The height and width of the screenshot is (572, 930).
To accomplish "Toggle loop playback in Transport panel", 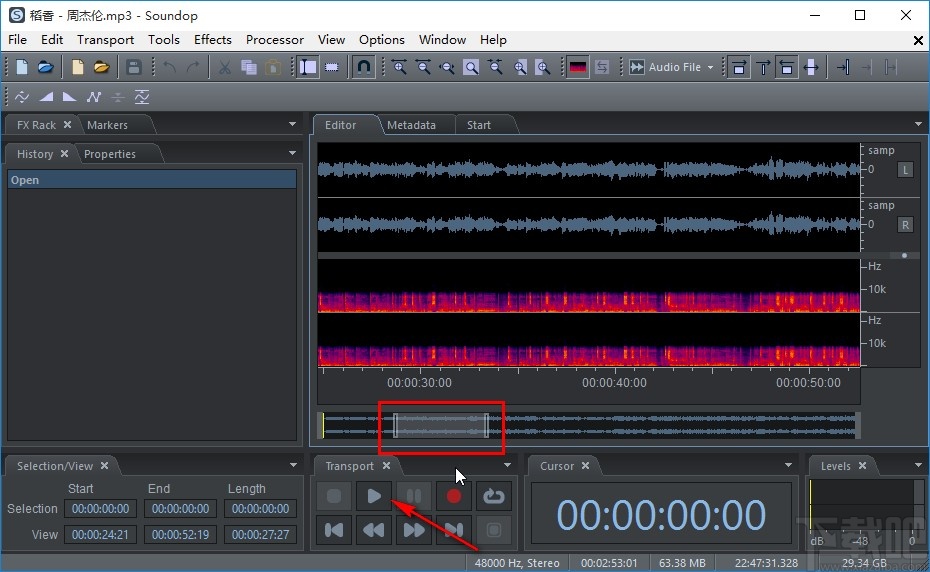I will 493,496.
